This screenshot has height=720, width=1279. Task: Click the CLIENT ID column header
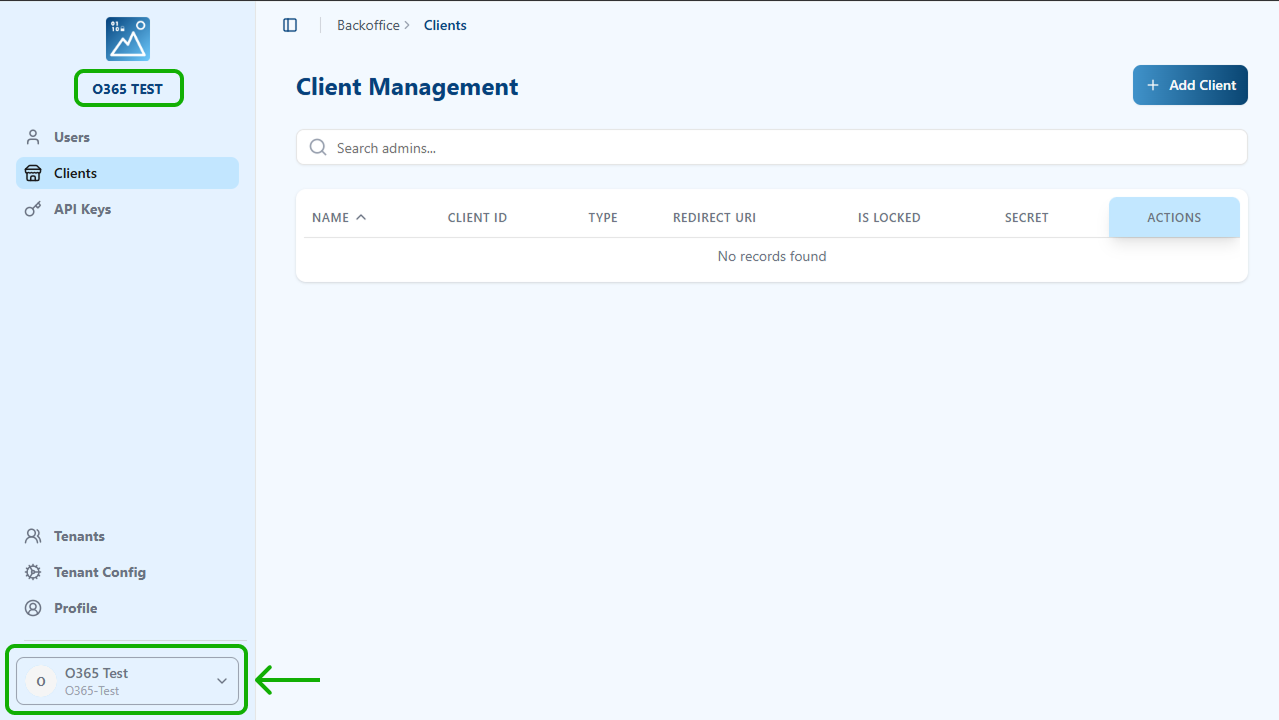(x=477, y=217)
